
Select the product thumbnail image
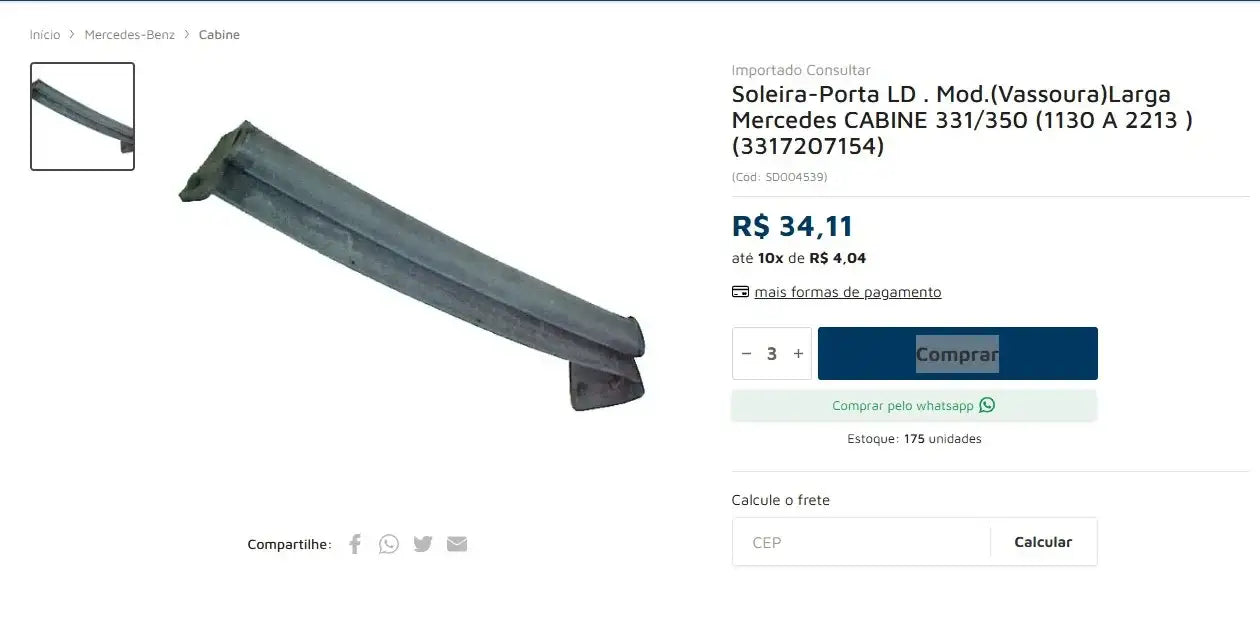(82, 116)
